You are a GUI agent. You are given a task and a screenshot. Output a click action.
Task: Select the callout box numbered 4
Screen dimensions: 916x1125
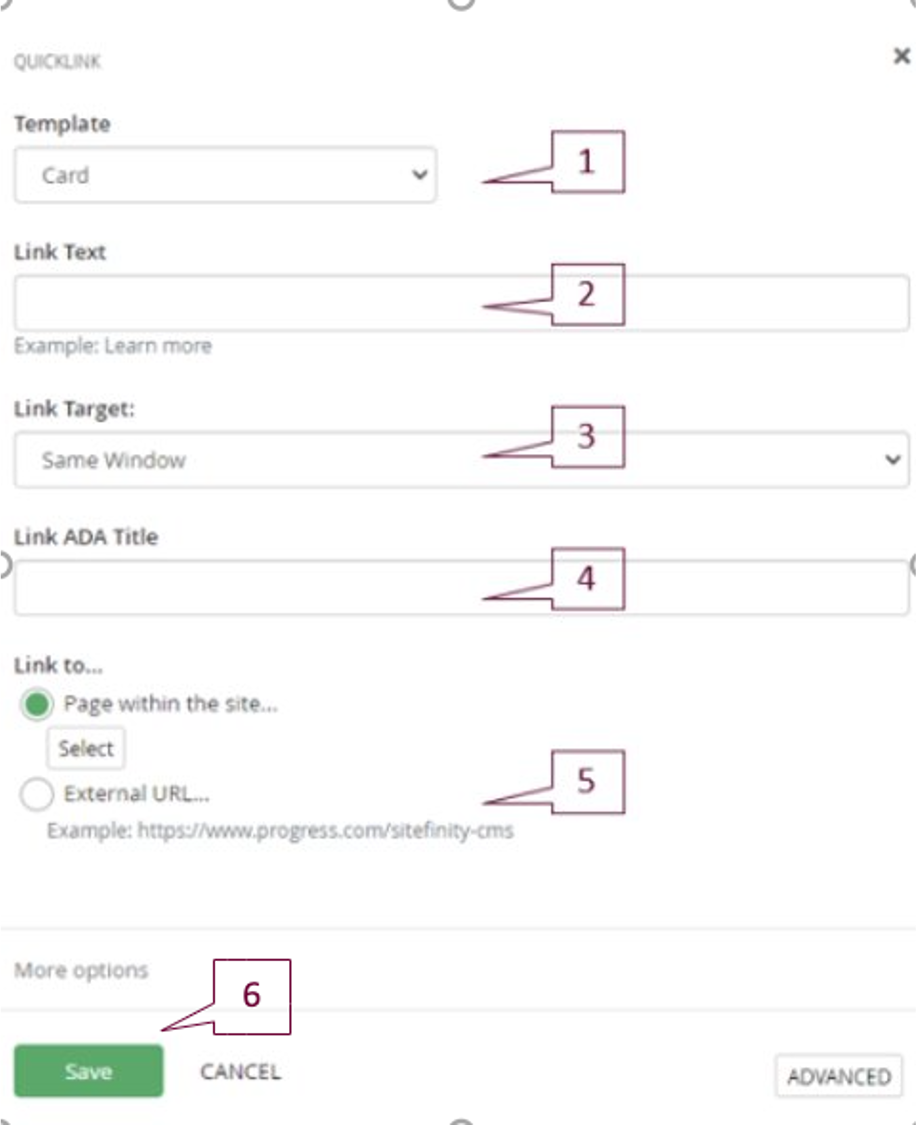coord(587,578)
